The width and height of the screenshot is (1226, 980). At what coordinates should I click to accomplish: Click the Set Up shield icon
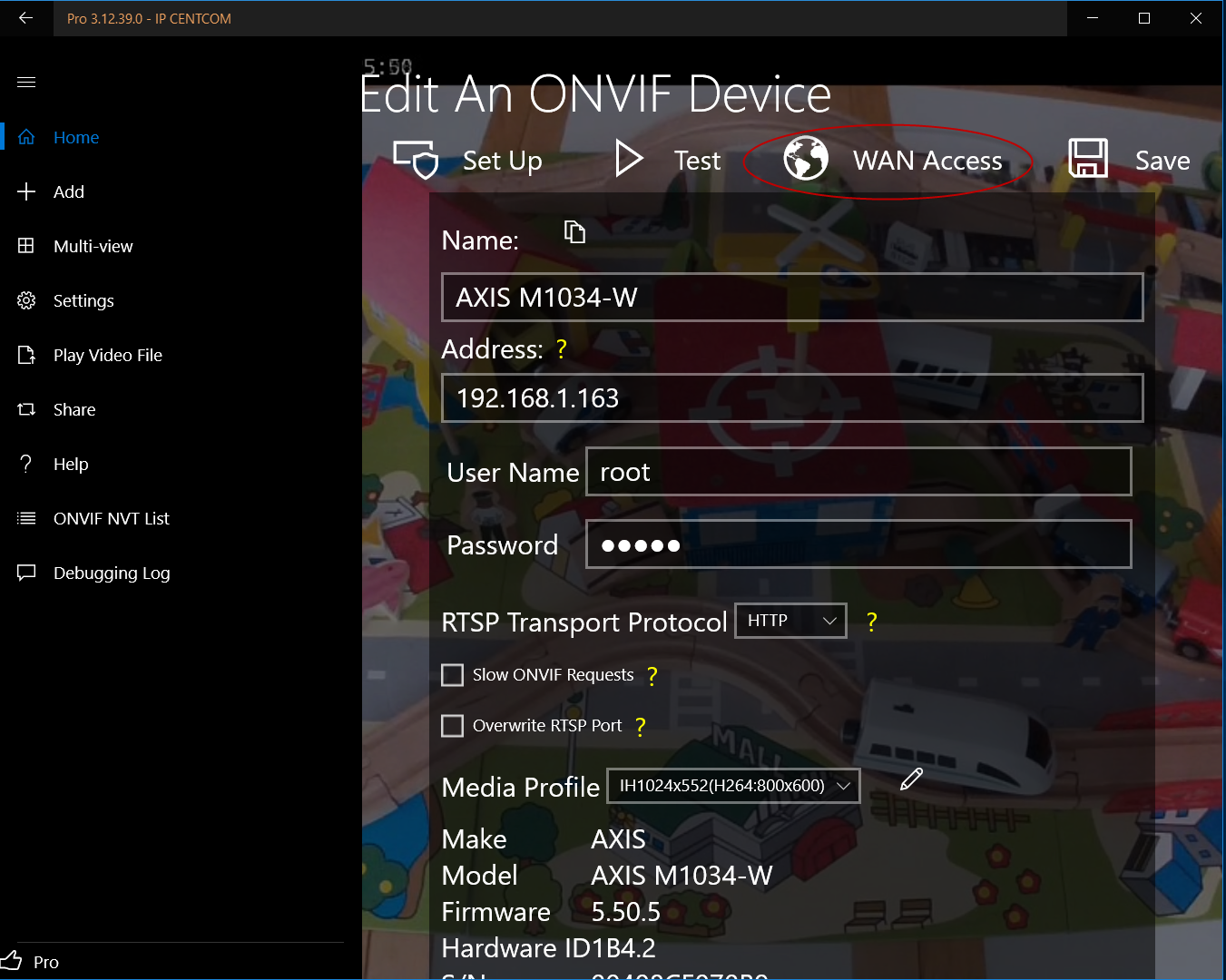tap(416, 160)
